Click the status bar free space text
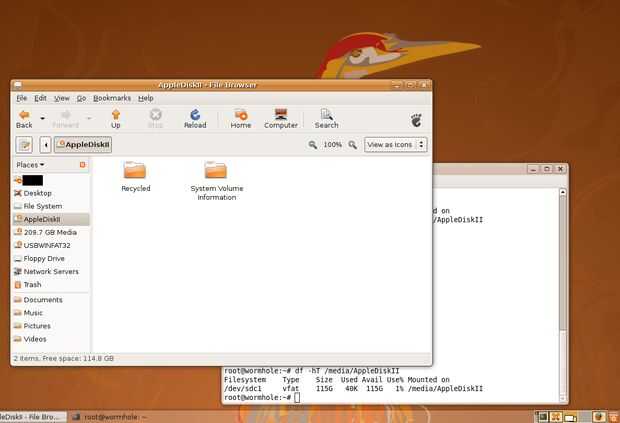 64,359
